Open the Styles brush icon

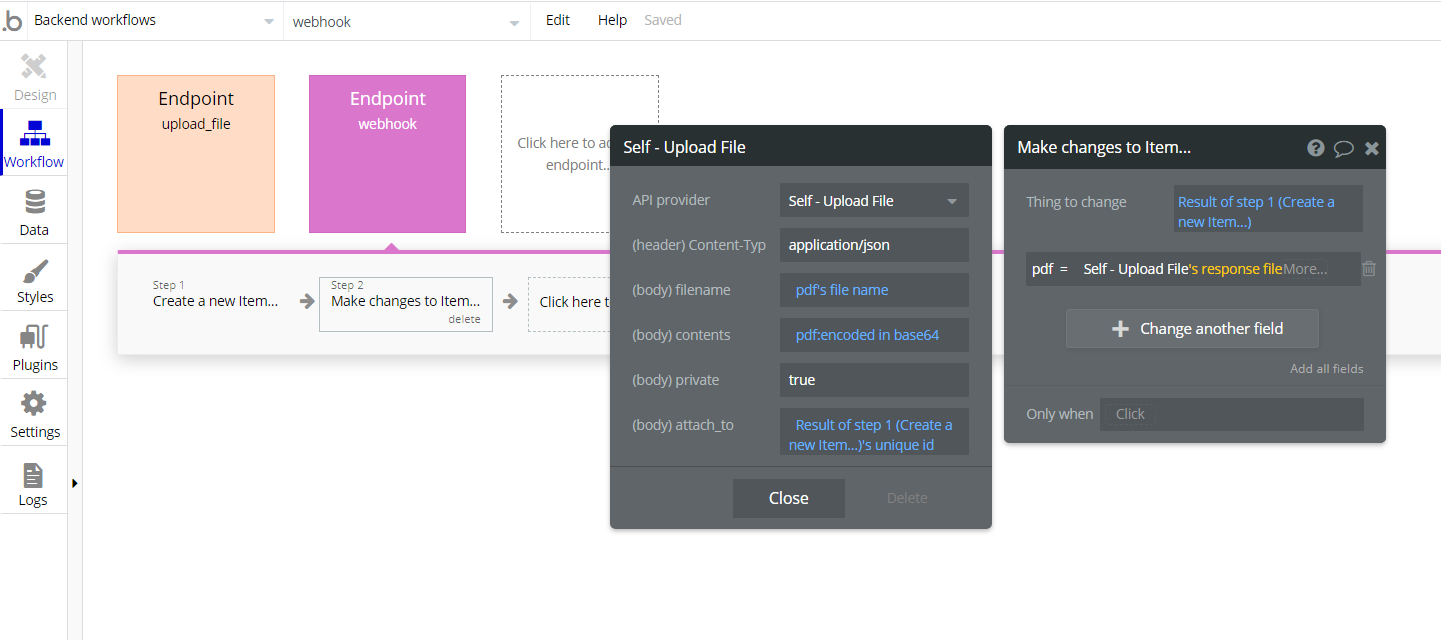point(34,270)
